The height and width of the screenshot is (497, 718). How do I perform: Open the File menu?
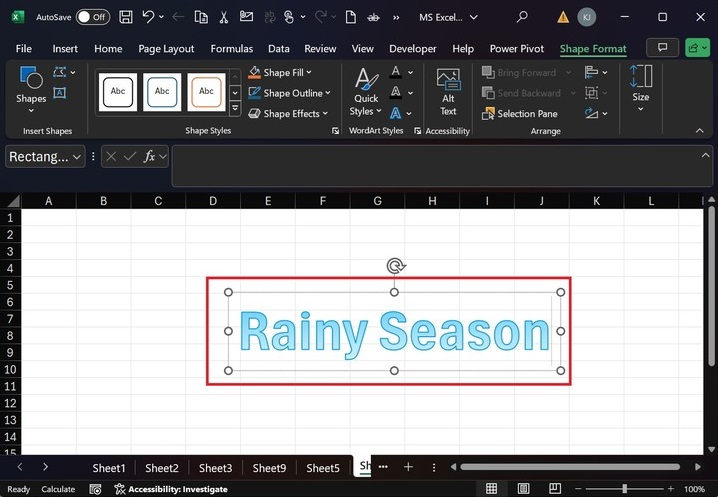click(x=24, y=49)
